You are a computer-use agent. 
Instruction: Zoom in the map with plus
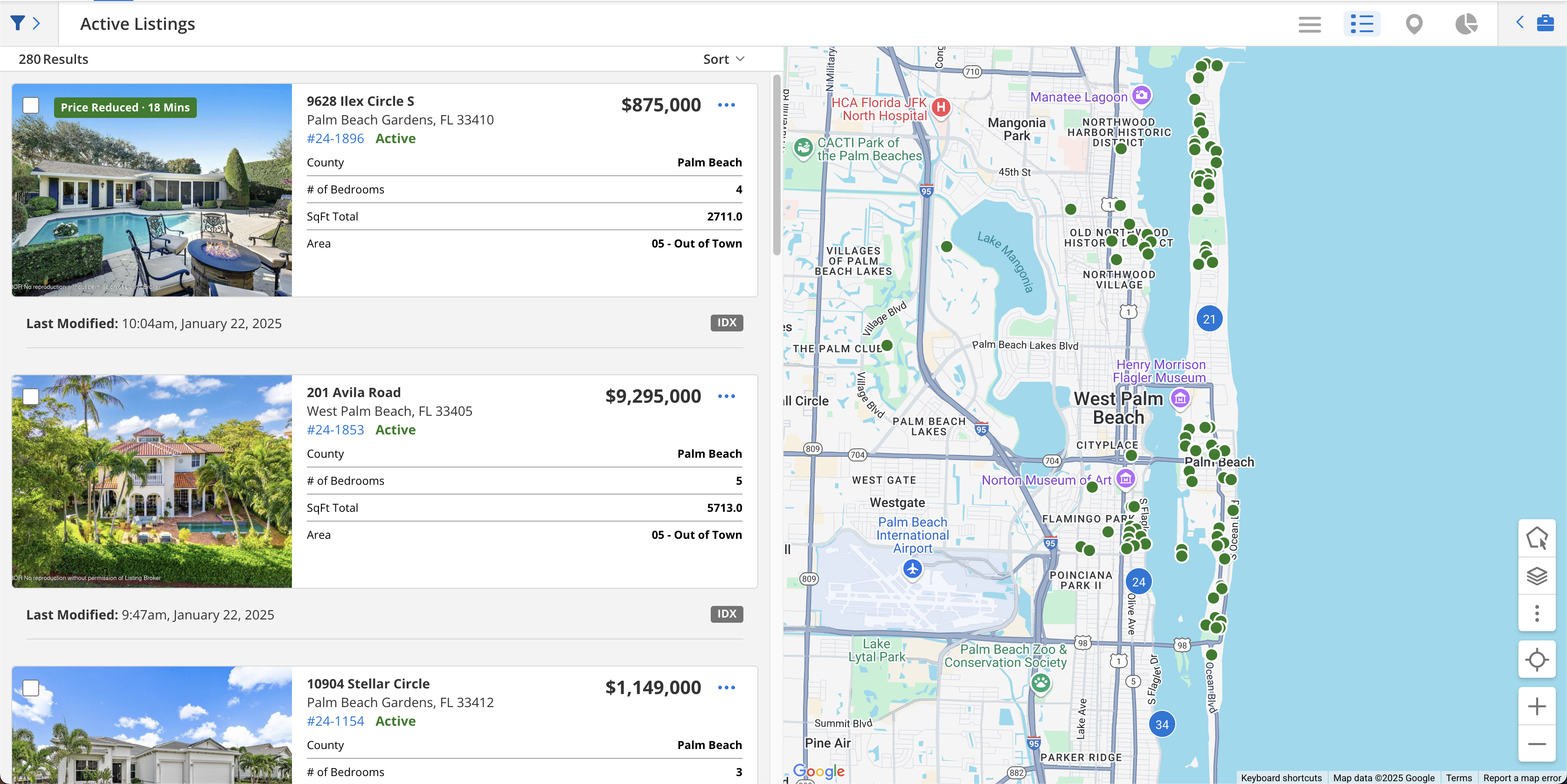1537,706
